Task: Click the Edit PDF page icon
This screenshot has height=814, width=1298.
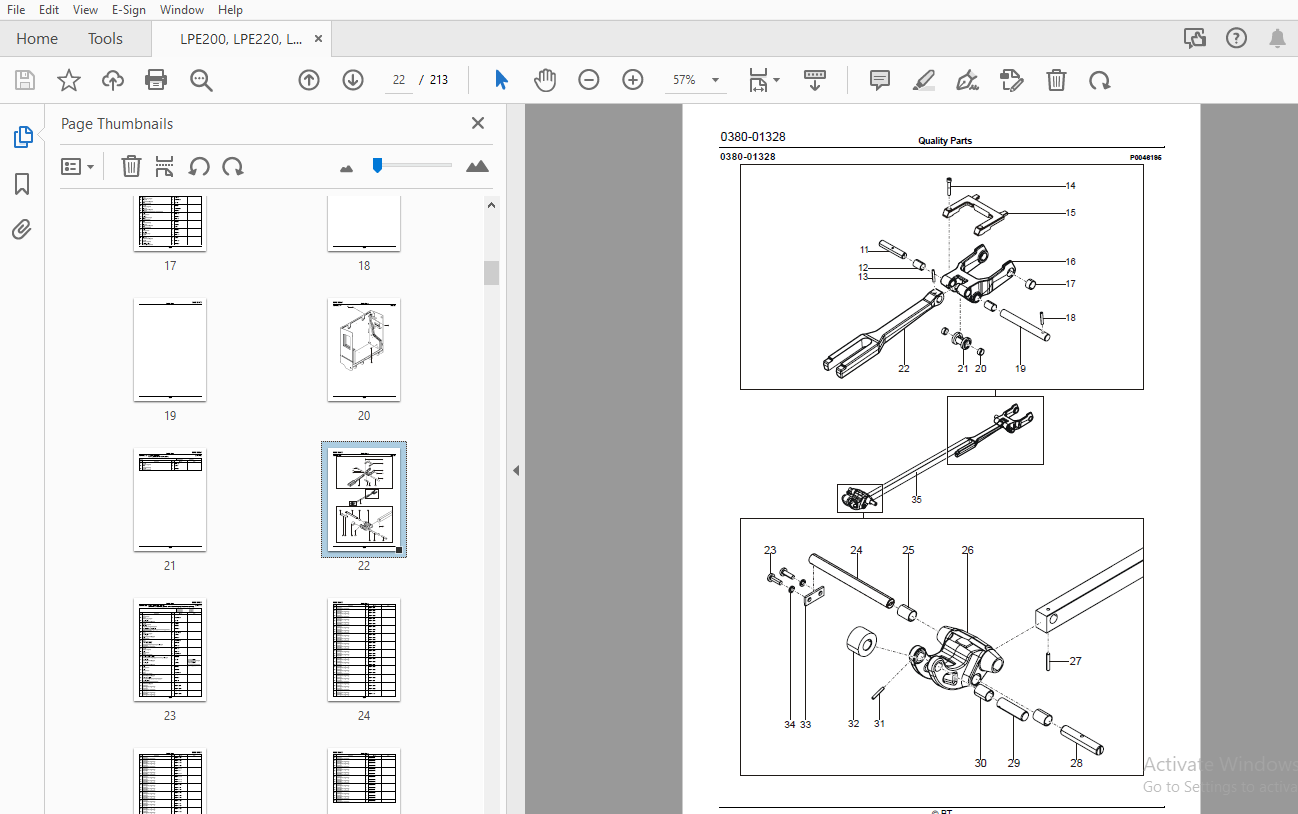Action: click(1012, 80)
